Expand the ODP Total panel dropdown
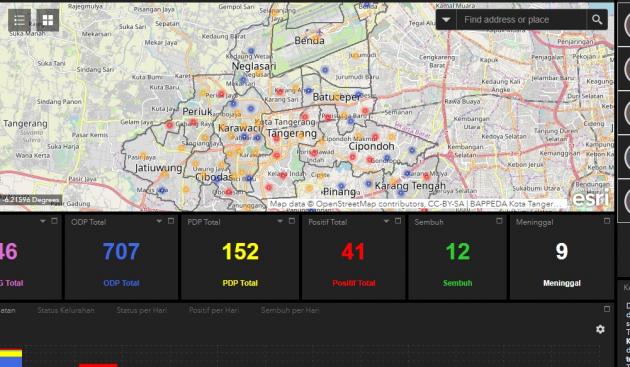Screen dimensions: 630x367 coord(159,221)
